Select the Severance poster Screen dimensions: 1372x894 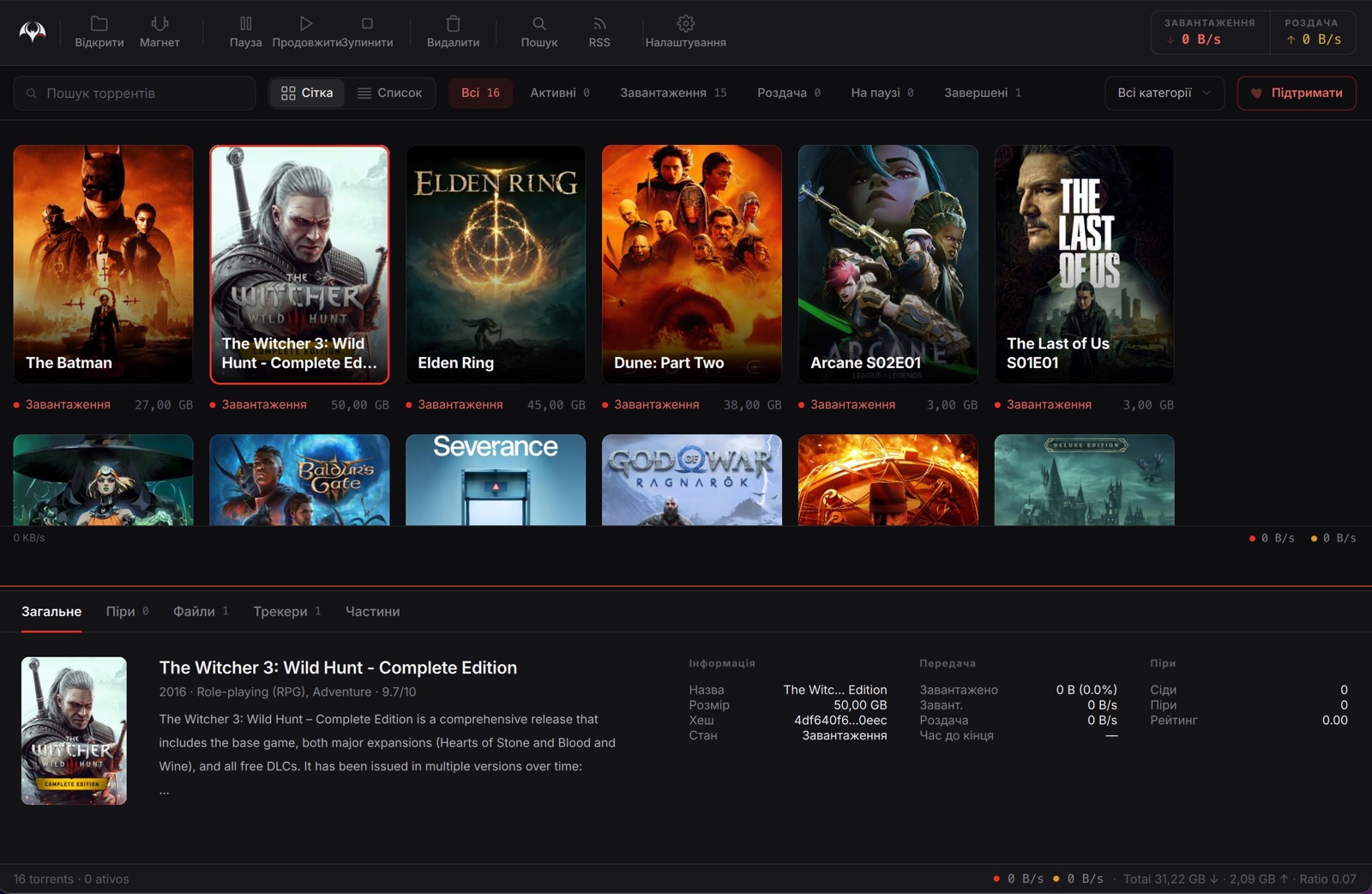point(496,480)
